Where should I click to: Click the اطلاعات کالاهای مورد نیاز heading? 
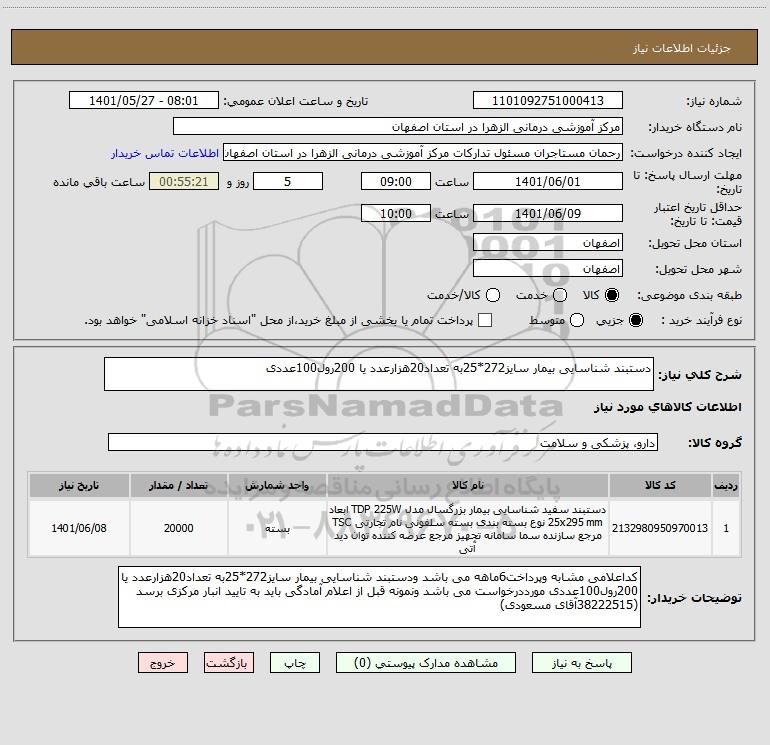[668, 407]
